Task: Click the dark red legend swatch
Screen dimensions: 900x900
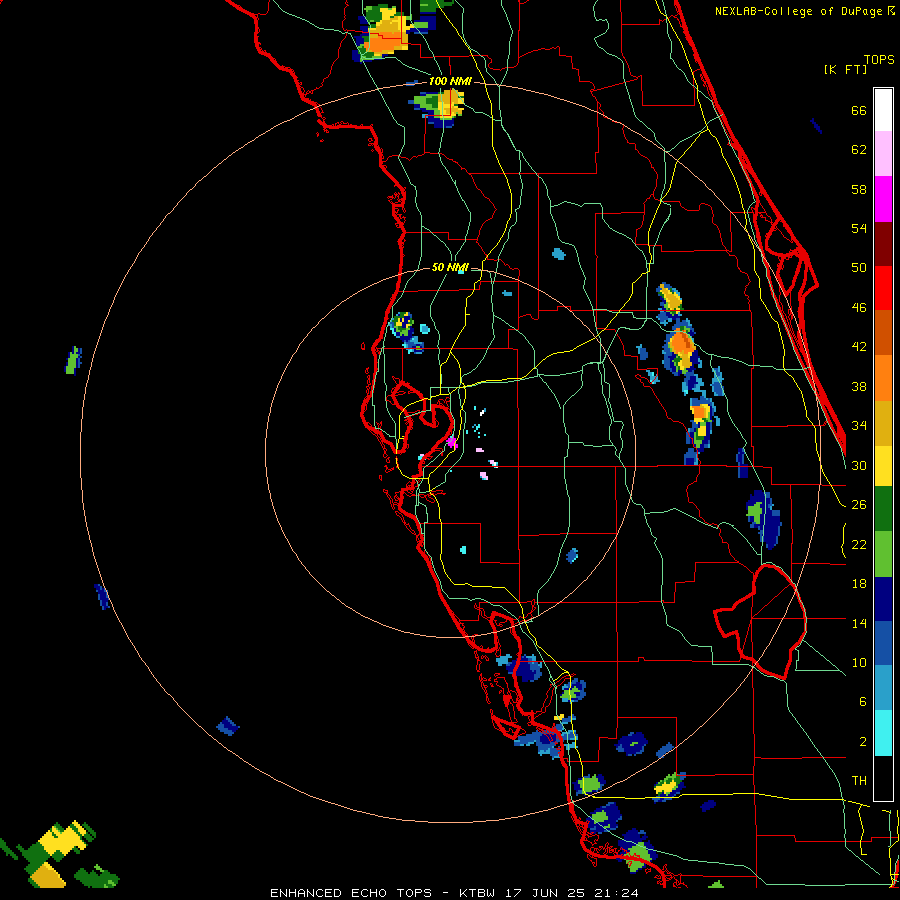Action: point(883,244)
